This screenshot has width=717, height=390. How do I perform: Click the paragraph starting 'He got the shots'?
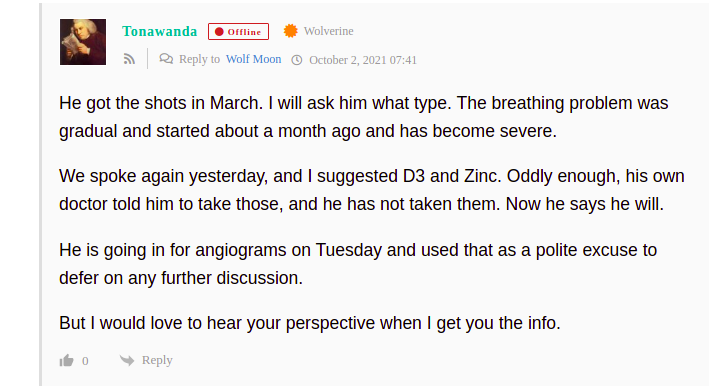click(x=364, y=117)
